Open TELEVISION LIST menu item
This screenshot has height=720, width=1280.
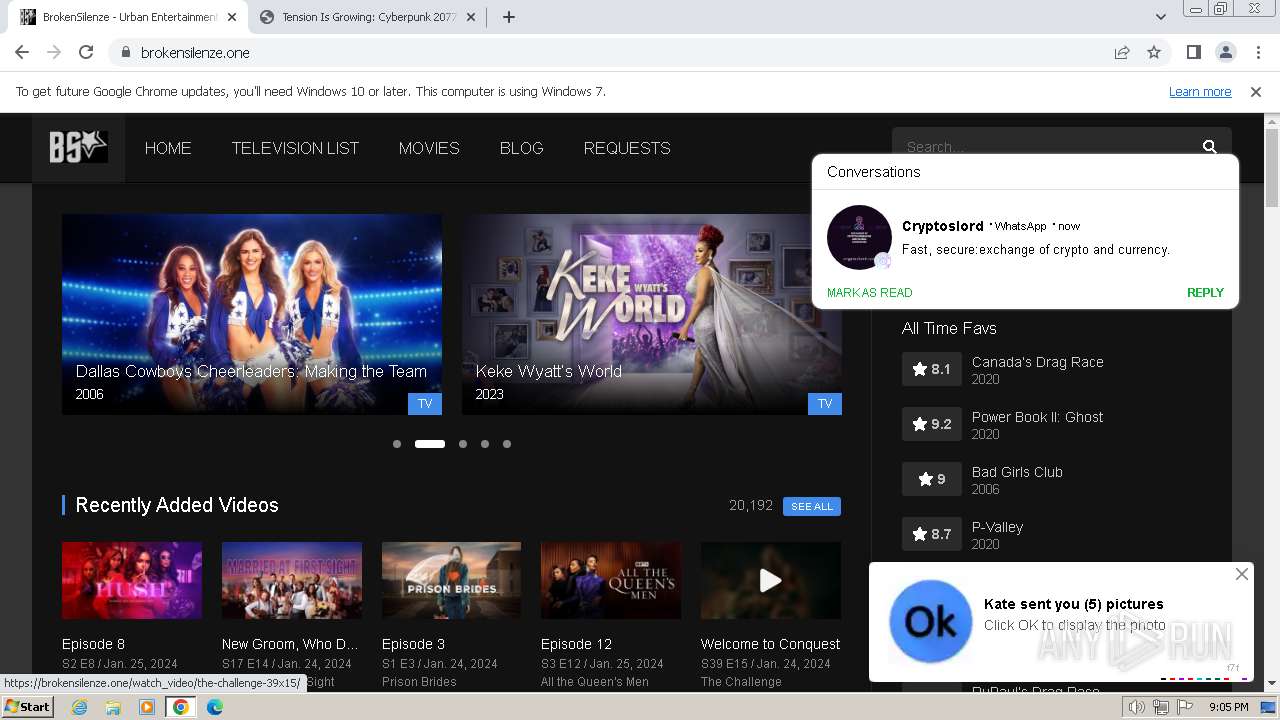coord(295,148)
